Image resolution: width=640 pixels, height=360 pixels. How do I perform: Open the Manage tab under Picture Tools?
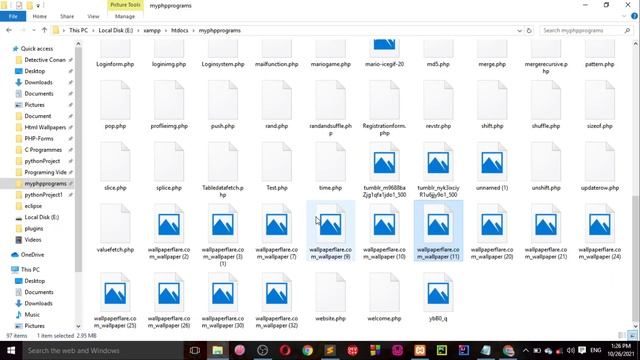coord(125,16)
